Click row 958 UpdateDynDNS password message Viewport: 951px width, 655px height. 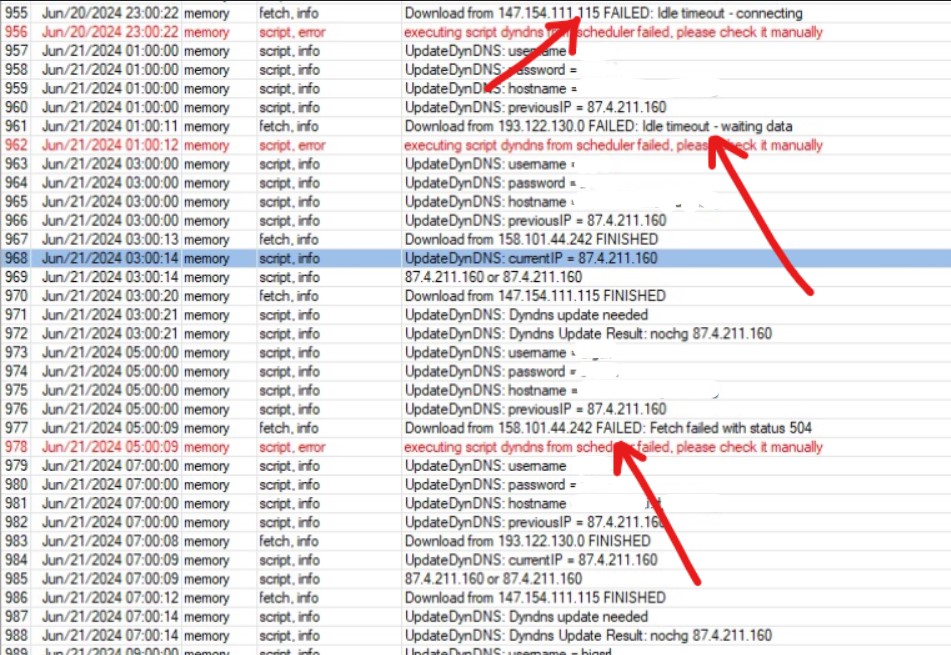click(x=491, y=69)
